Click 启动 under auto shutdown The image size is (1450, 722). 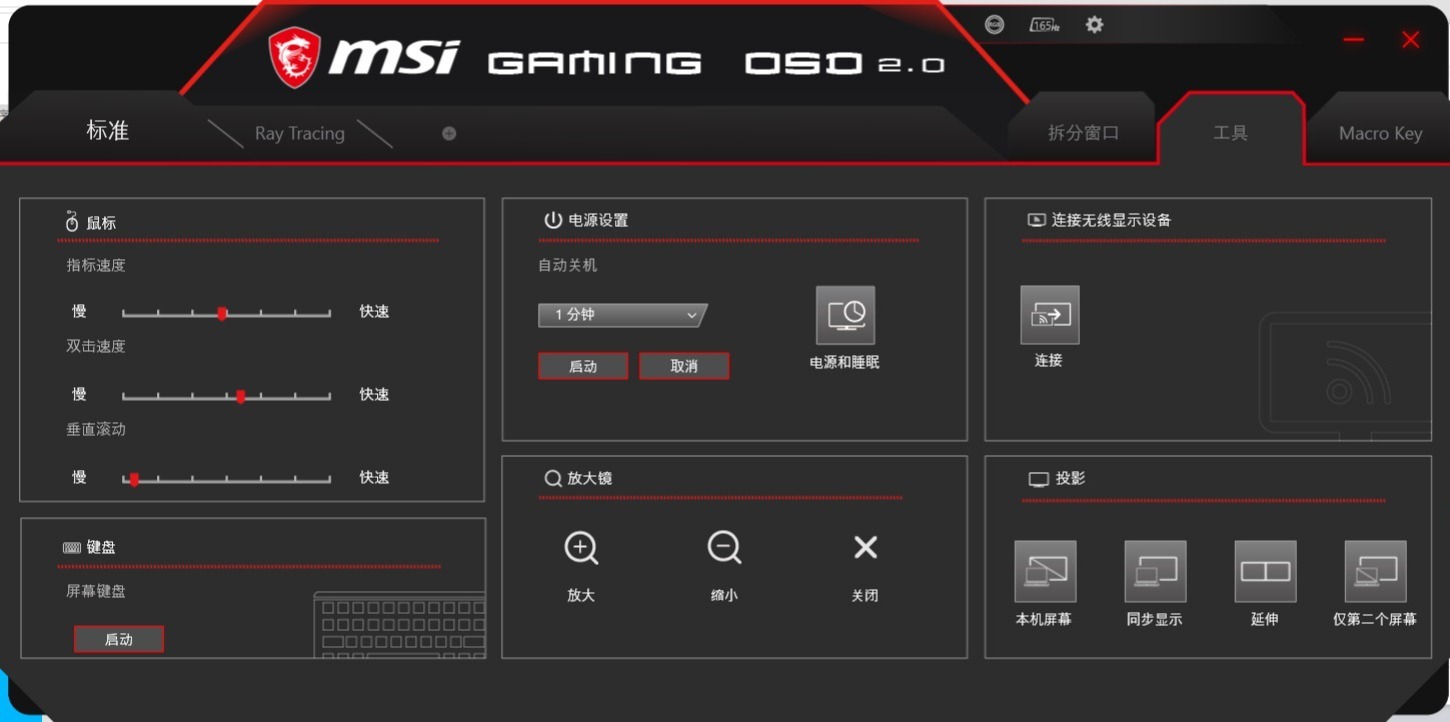(x=583, y=366)
